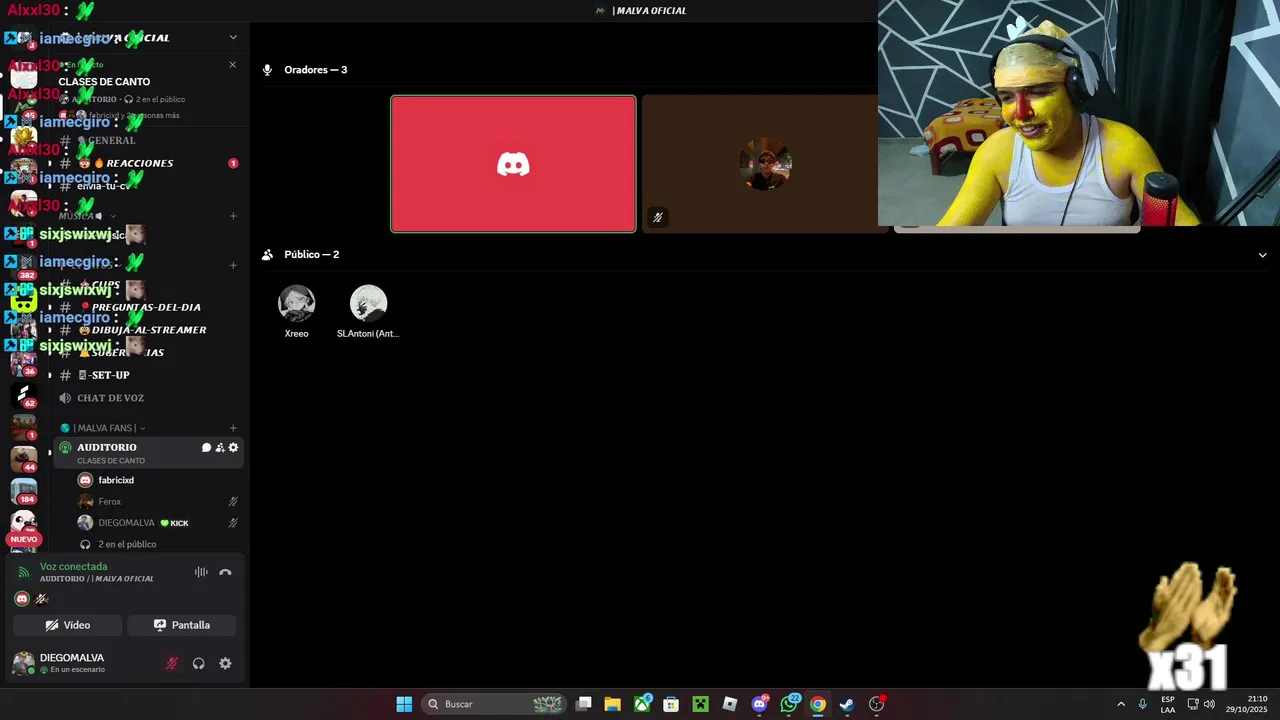Open Steam from taskbar
Image resolution: width=1280 pixels, height=720 pixels.
point(847,704)
